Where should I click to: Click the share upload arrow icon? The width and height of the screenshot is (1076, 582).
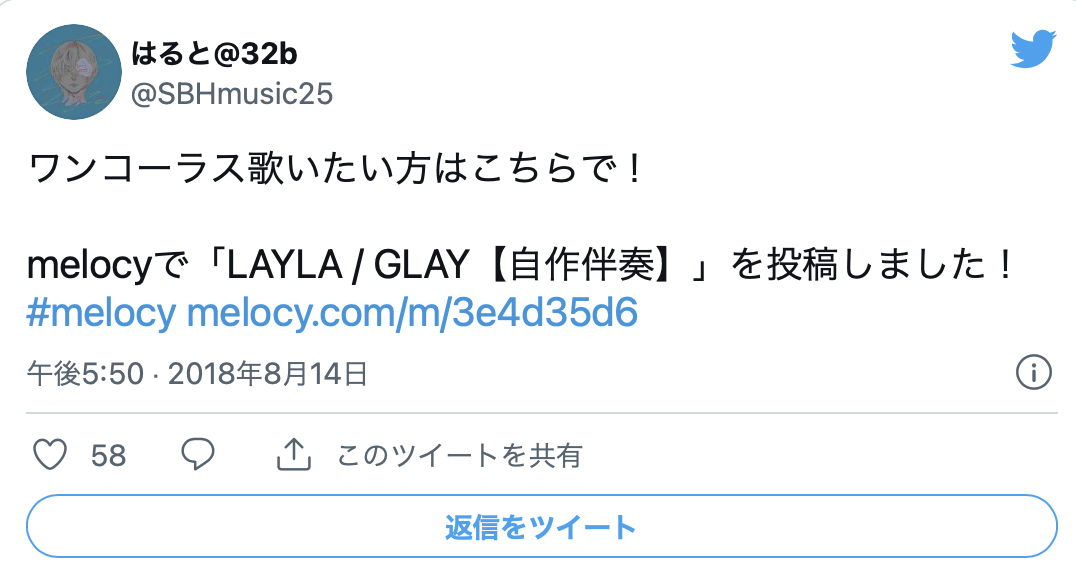click(x=294, y=454)
